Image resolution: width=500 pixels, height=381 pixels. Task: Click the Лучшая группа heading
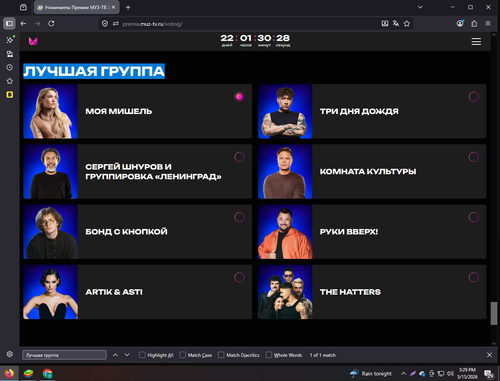click(x=94, y=71)
